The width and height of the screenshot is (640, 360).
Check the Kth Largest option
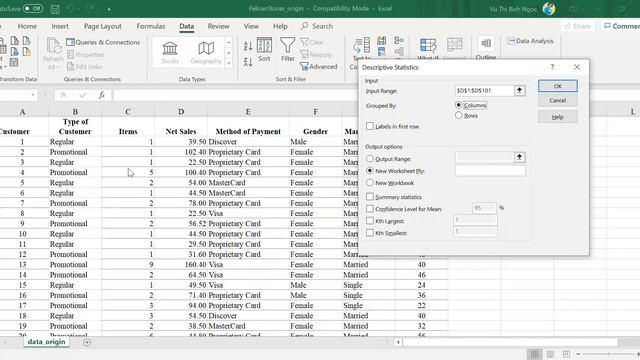click(x=370, y=221)
